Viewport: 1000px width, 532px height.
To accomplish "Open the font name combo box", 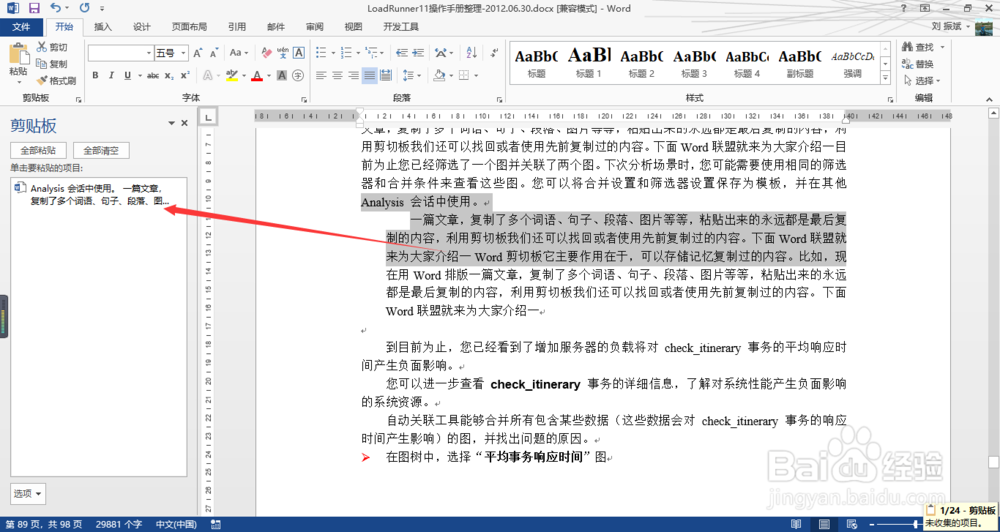I will (x=121, y=53).
